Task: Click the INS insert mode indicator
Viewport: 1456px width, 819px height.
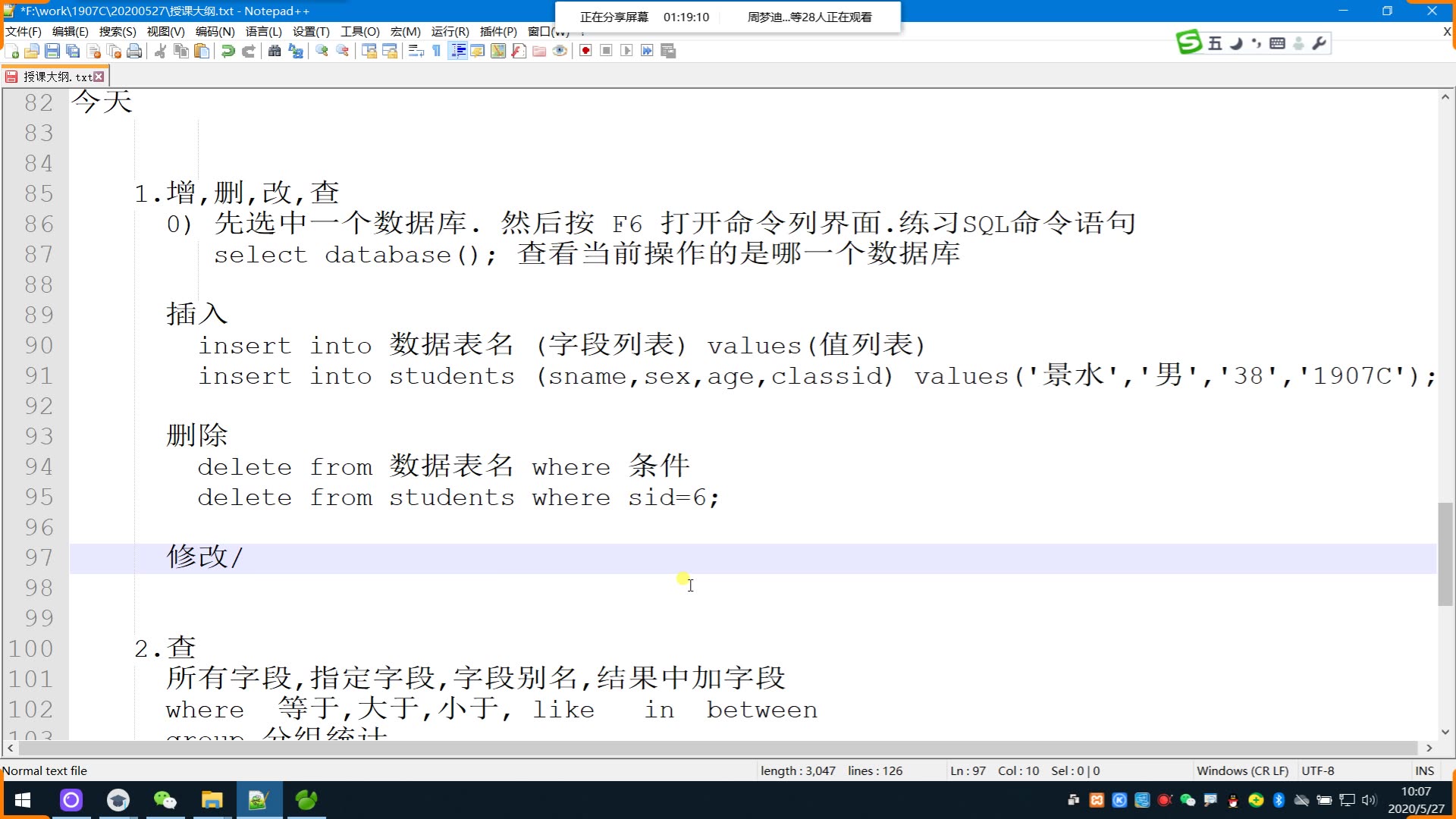Action: [x=1424, y=770]
